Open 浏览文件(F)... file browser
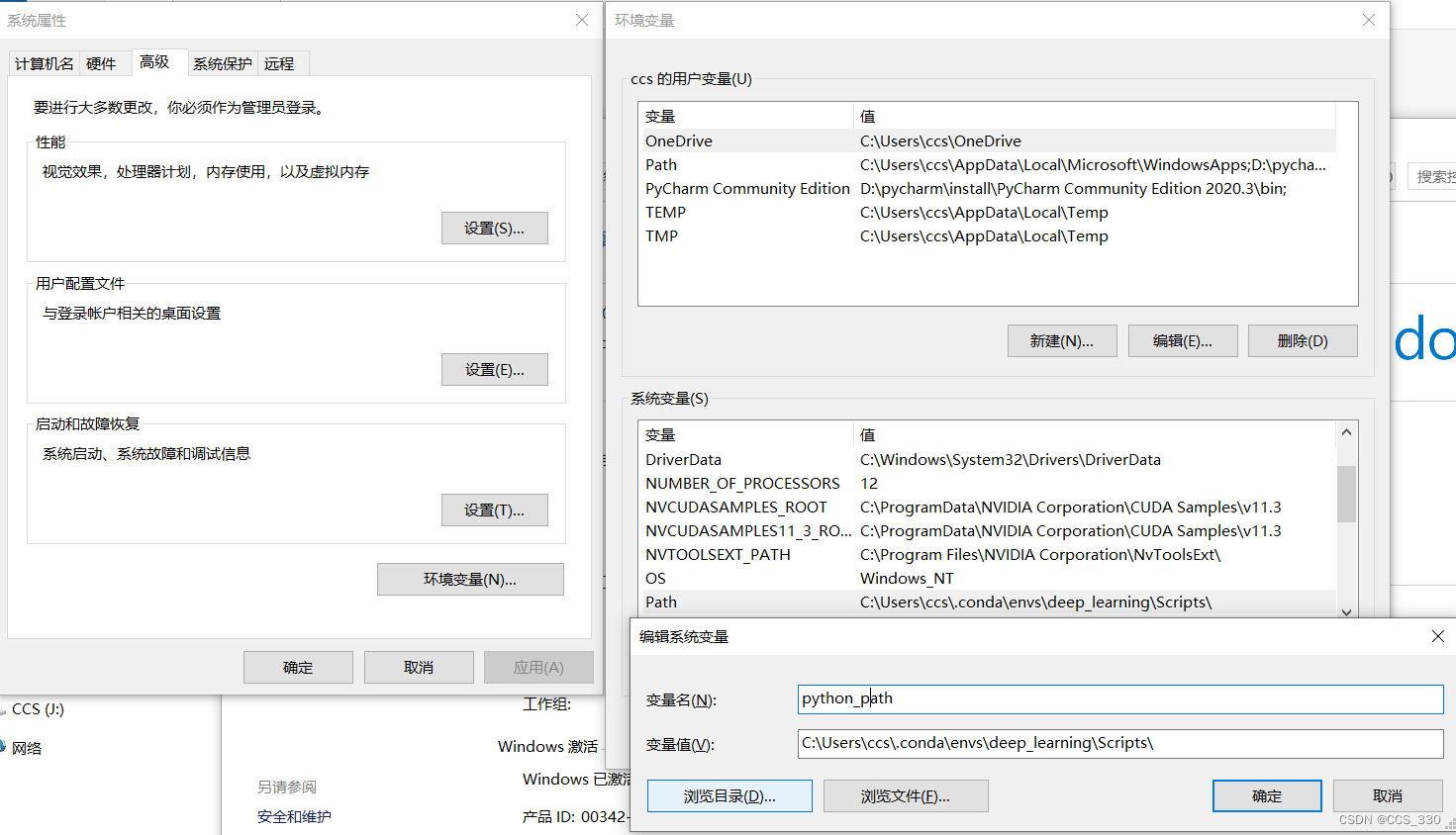 [906, 796]
